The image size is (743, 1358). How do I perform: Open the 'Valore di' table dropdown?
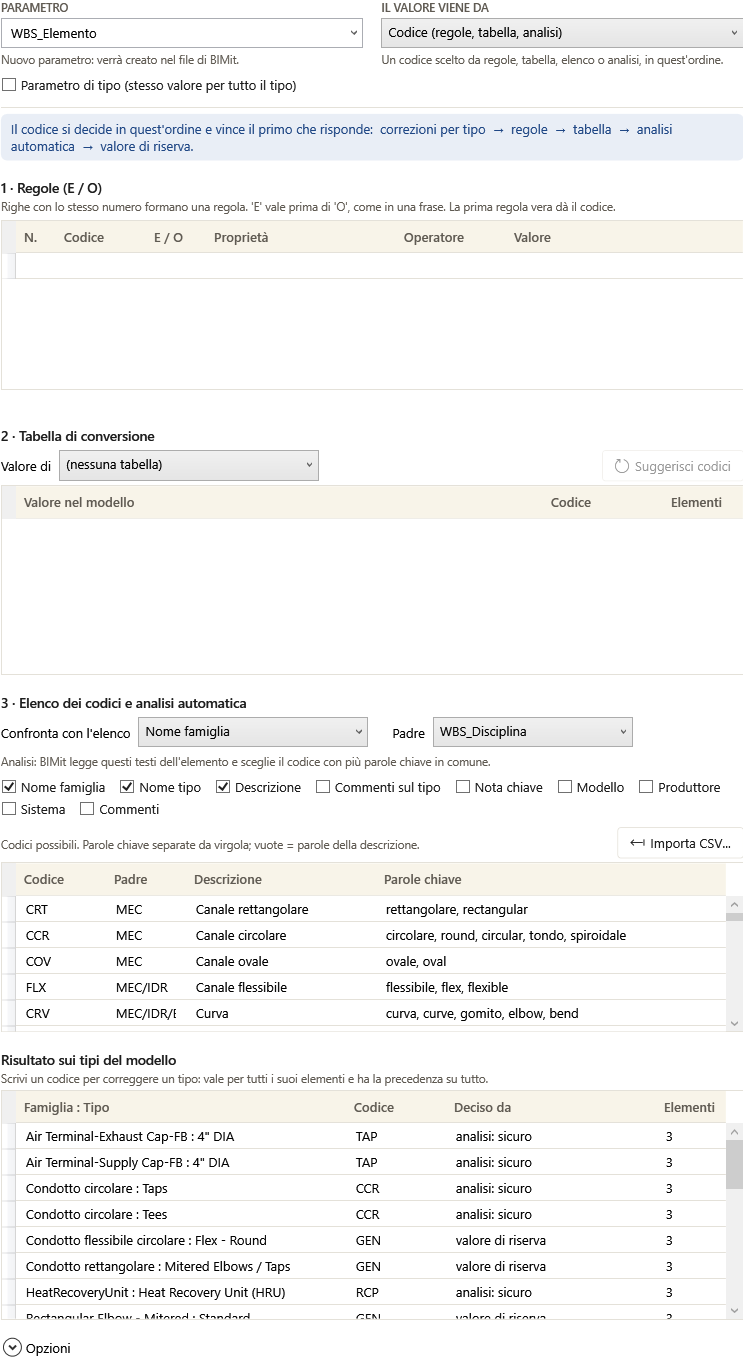coord(189,465)
